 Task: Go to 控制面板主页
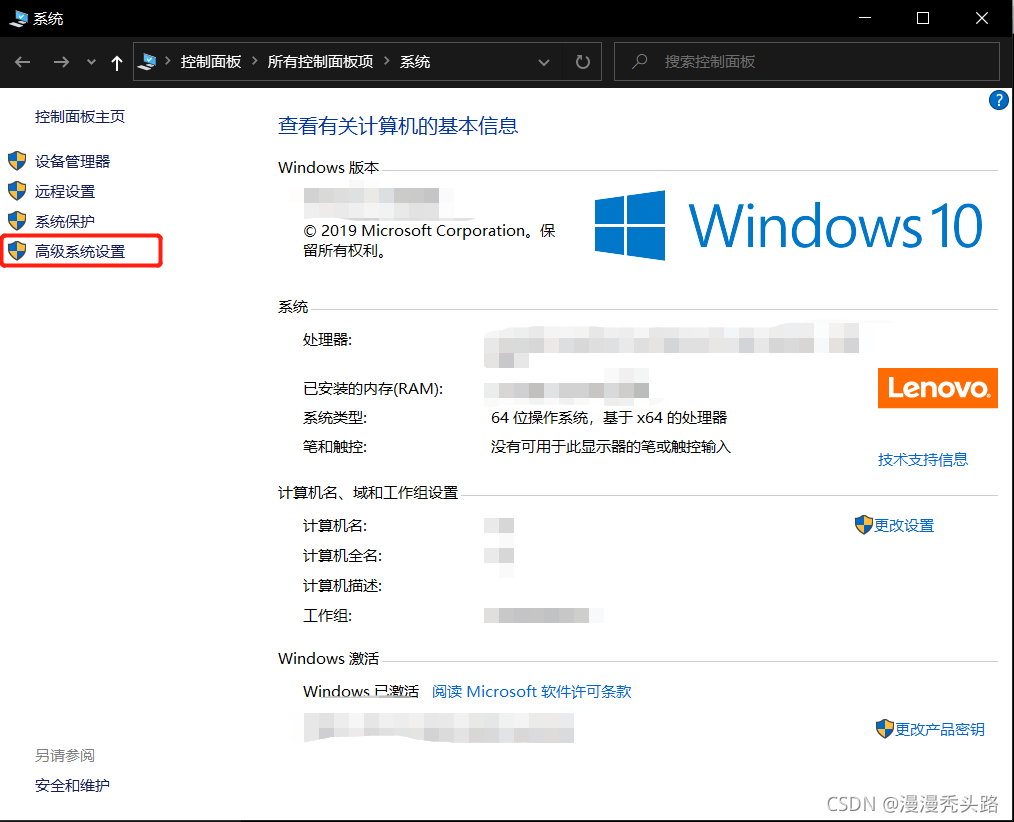pyautogui.click(x=80, y=116)
